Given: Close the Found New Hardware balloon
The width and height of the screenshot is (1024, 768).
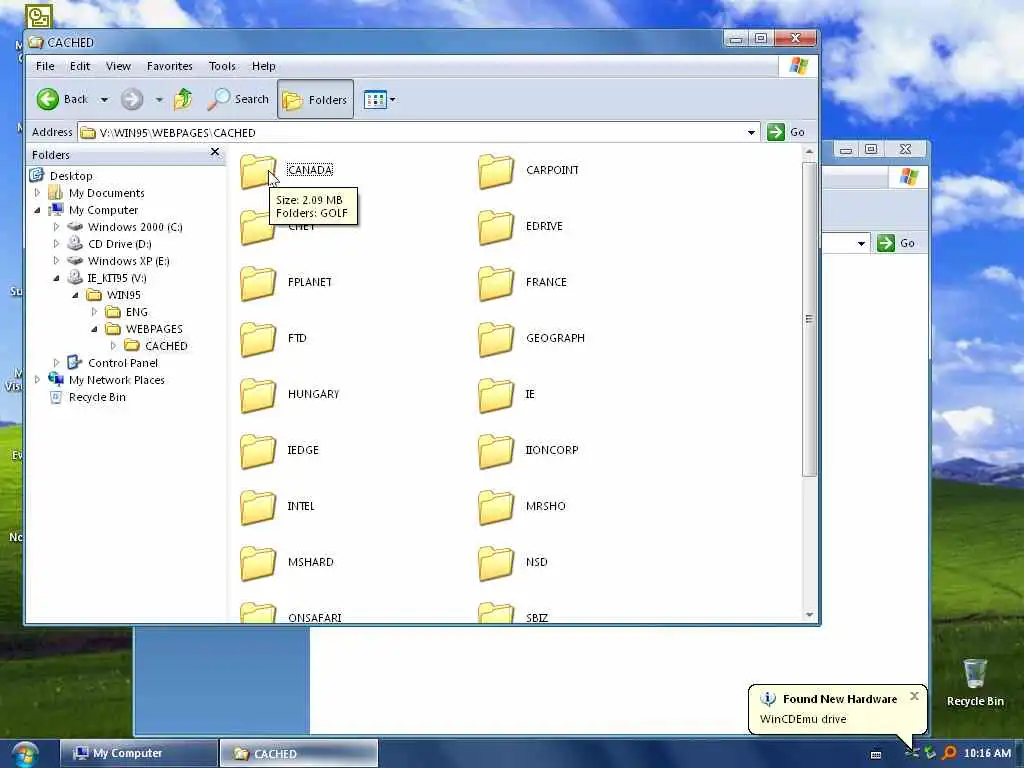Looking at the screenshot, I should (x=914, y=696).
